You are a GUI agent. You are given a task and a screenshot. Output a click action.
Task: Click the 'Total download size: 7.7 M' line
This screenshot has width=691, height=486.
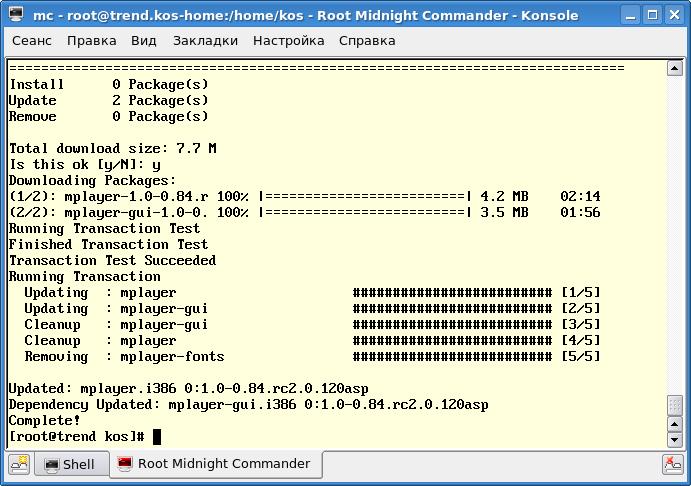click(113, 148)
